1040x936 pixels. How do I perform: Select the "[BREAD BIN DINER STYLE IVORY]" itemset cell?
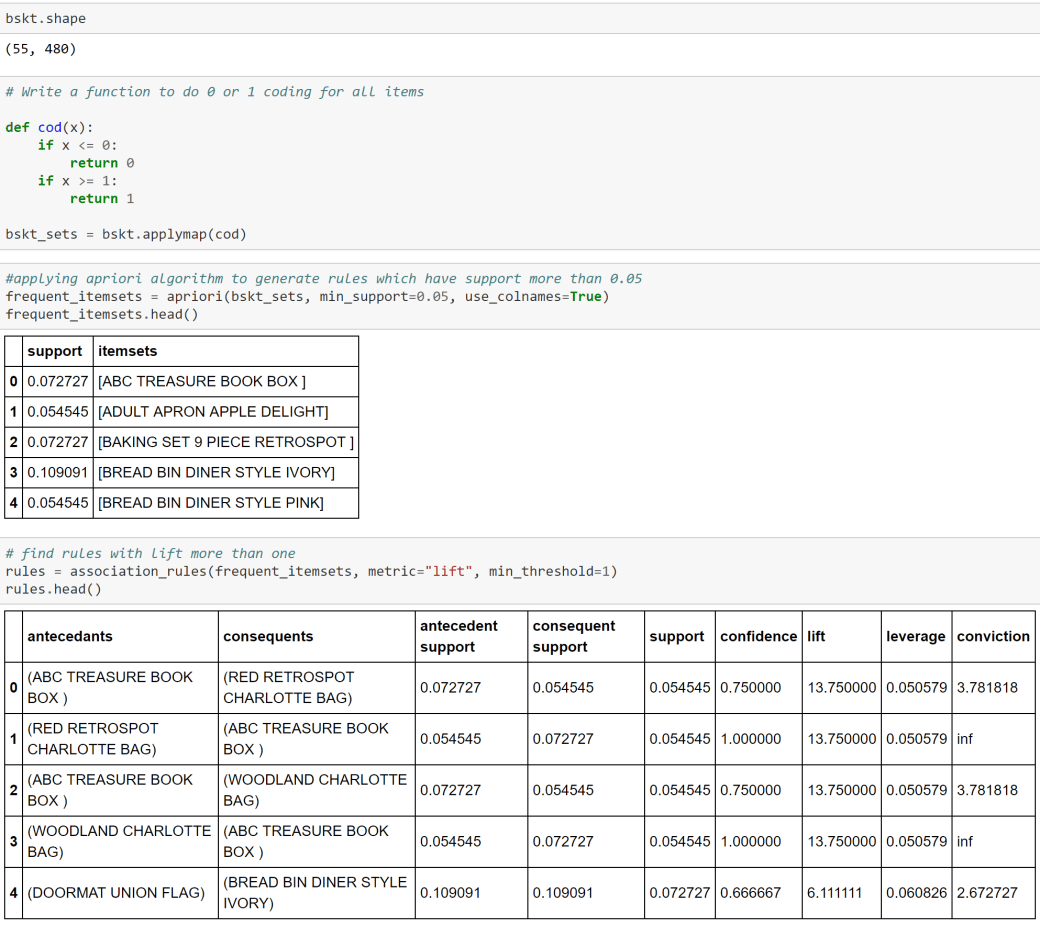[x=226, y=473]
